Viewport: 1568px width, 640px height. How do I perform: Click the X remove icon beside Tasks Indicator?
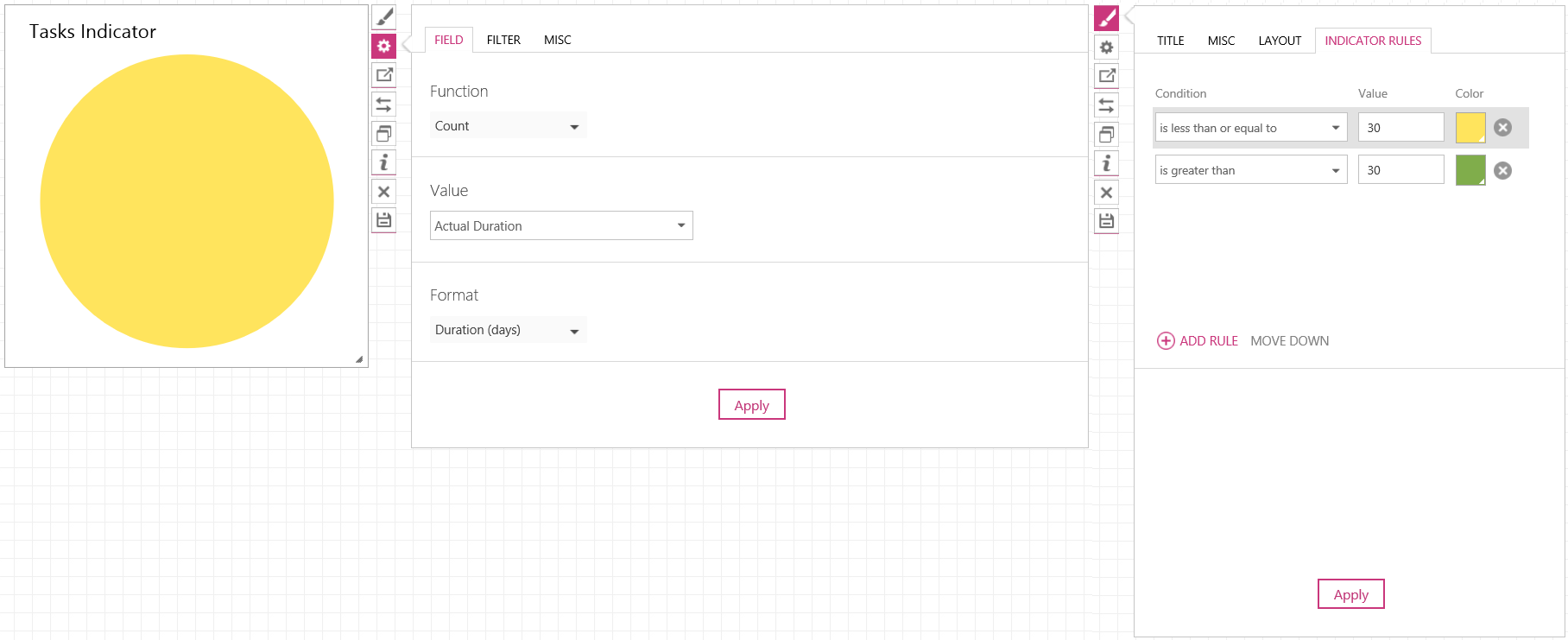[384, 192]
